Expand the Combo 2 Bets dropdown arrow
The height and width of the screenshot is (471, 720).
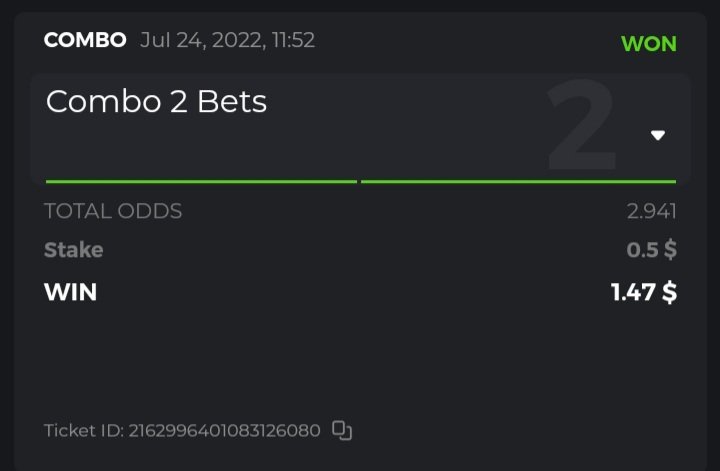click(658, 135)
